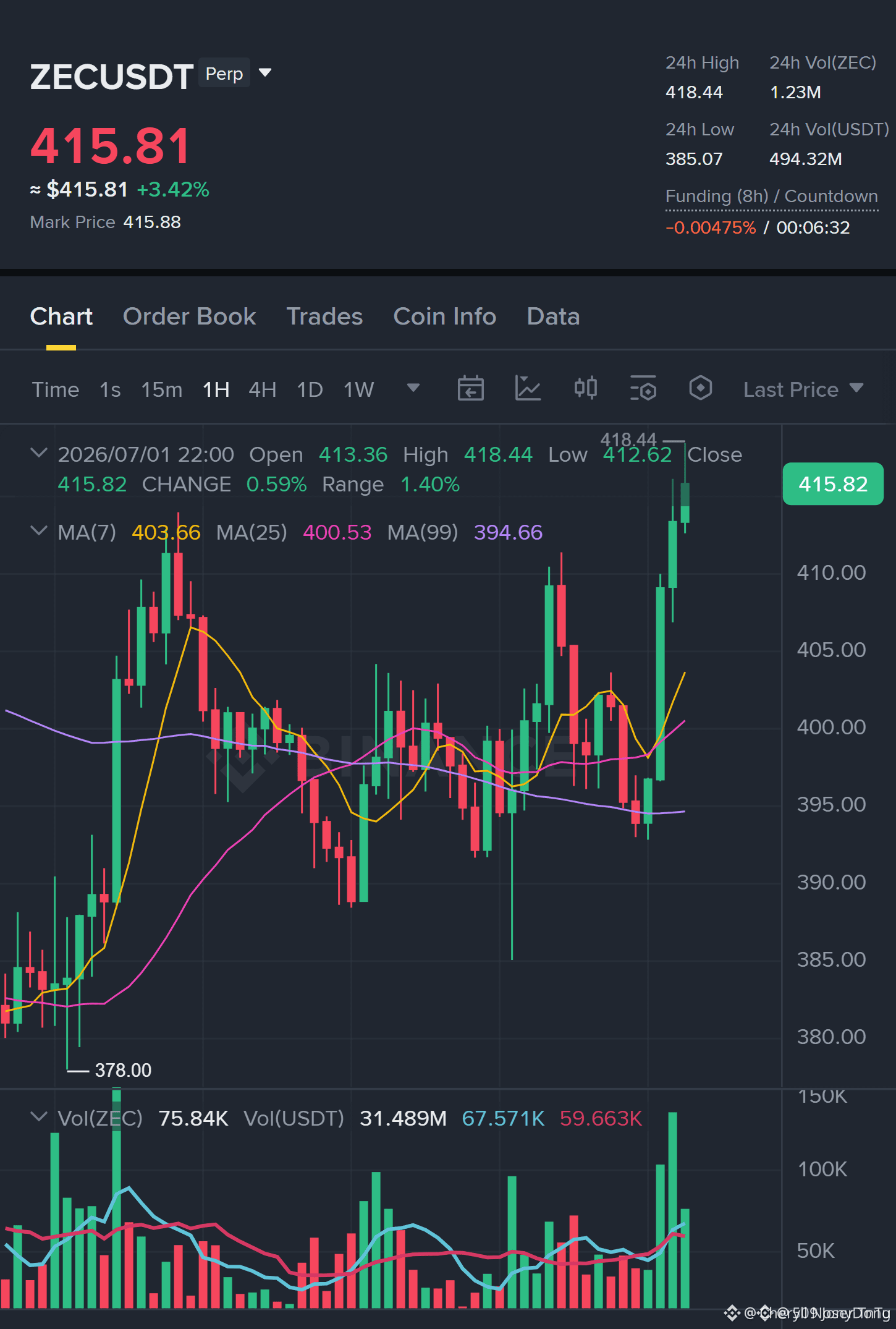Click the 24h Vol(ZEC) value 1.23M

(795, 92)
